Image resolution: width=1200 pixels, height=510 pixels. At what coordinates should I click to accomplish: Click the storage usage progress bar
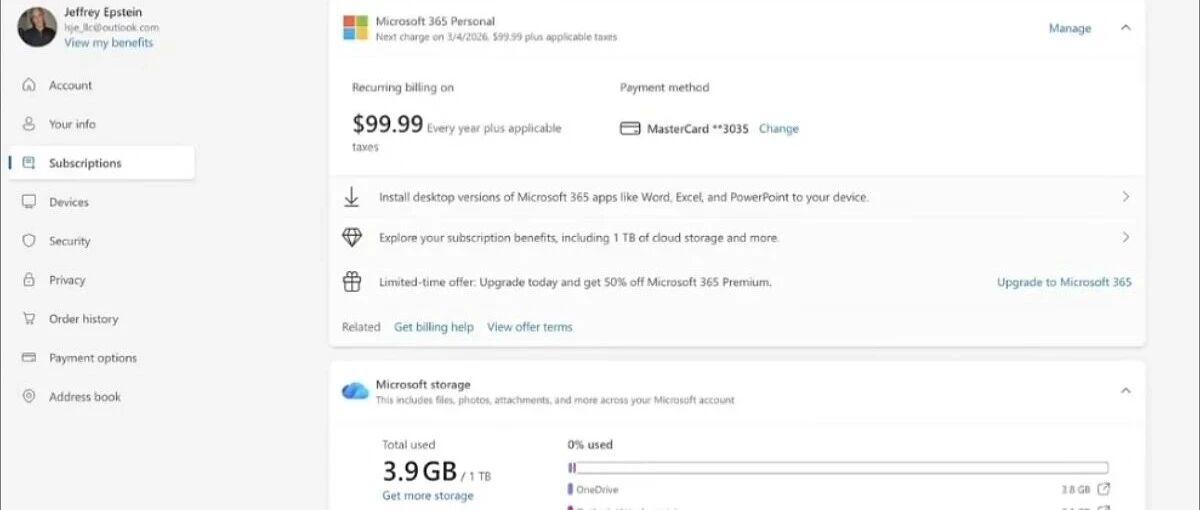(838, 467)
